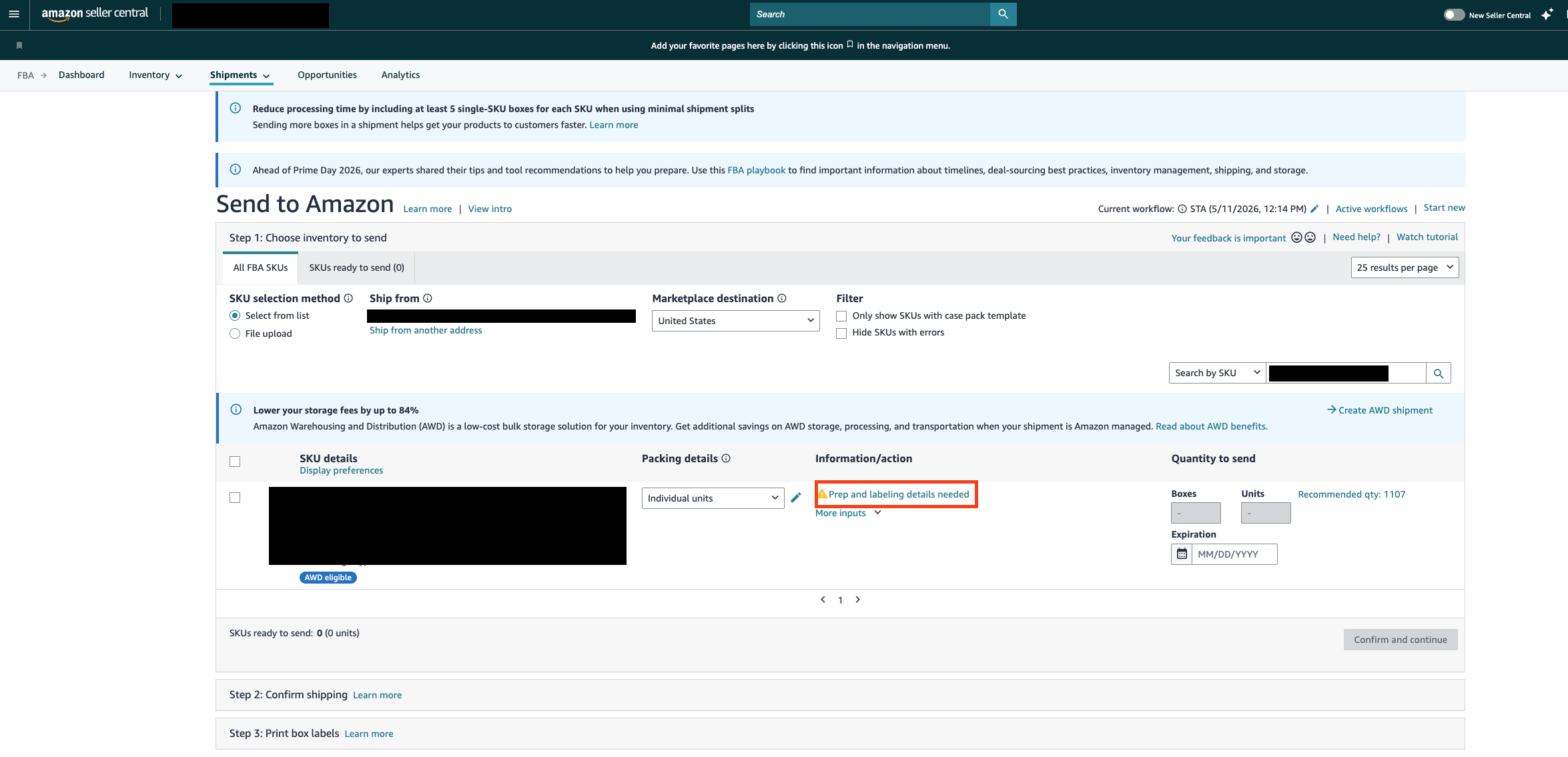Click the 'Confirm and continue' button
Viewport: 1568px width, 757px height.
tap(1401, 640)
